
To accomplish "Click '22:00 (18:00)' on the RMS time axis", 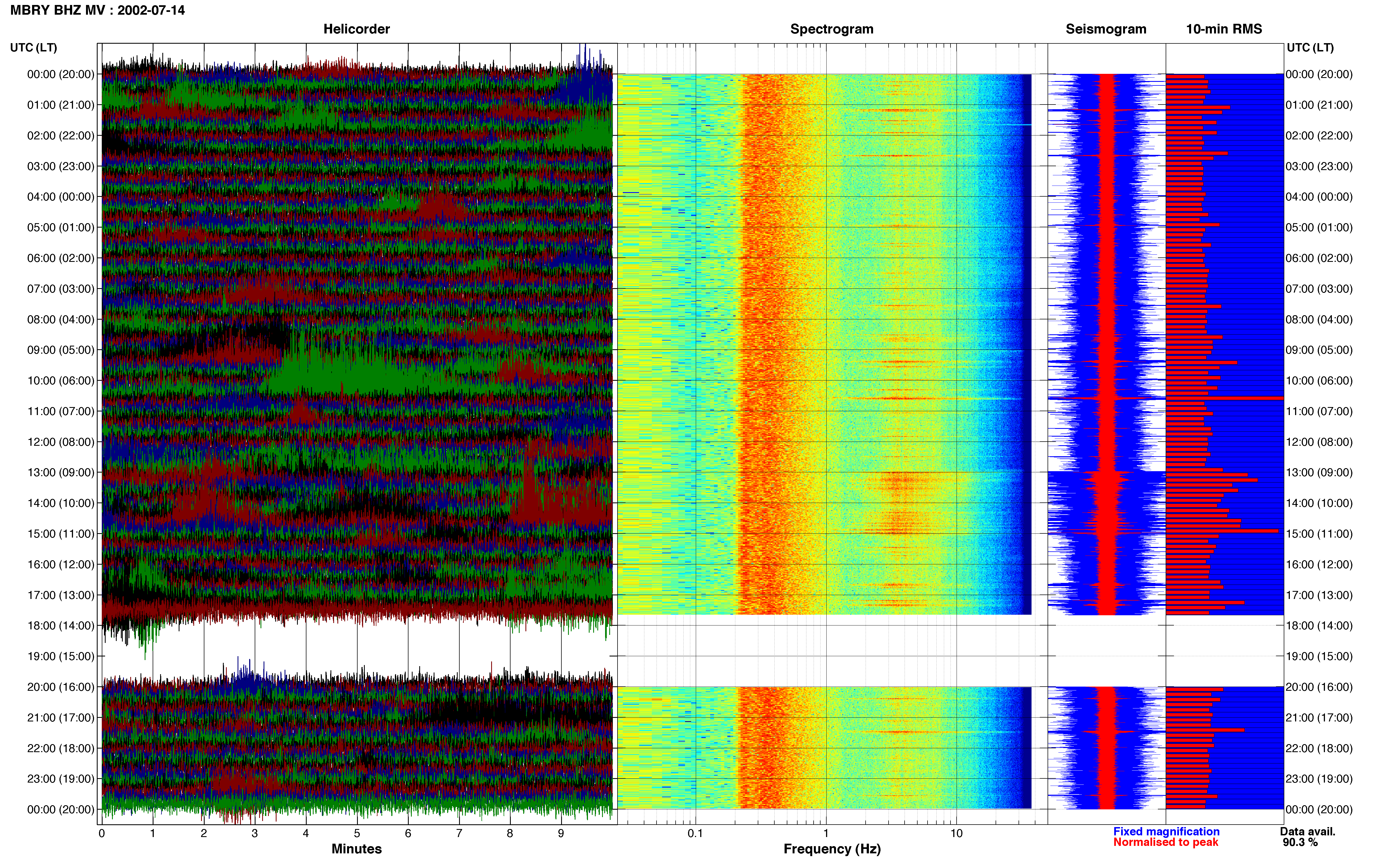I will (x=1319, y=749).
